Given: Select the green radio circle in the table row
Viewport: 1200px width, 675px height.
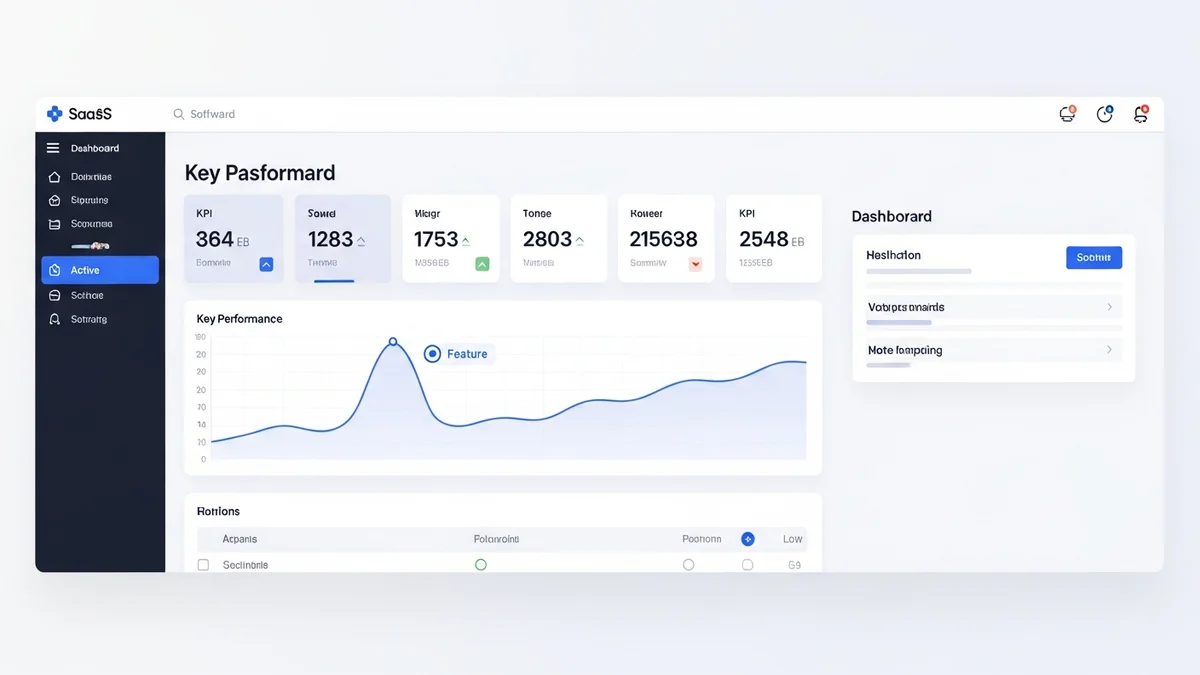Looking at the screenshot, I should coord(480,565).
